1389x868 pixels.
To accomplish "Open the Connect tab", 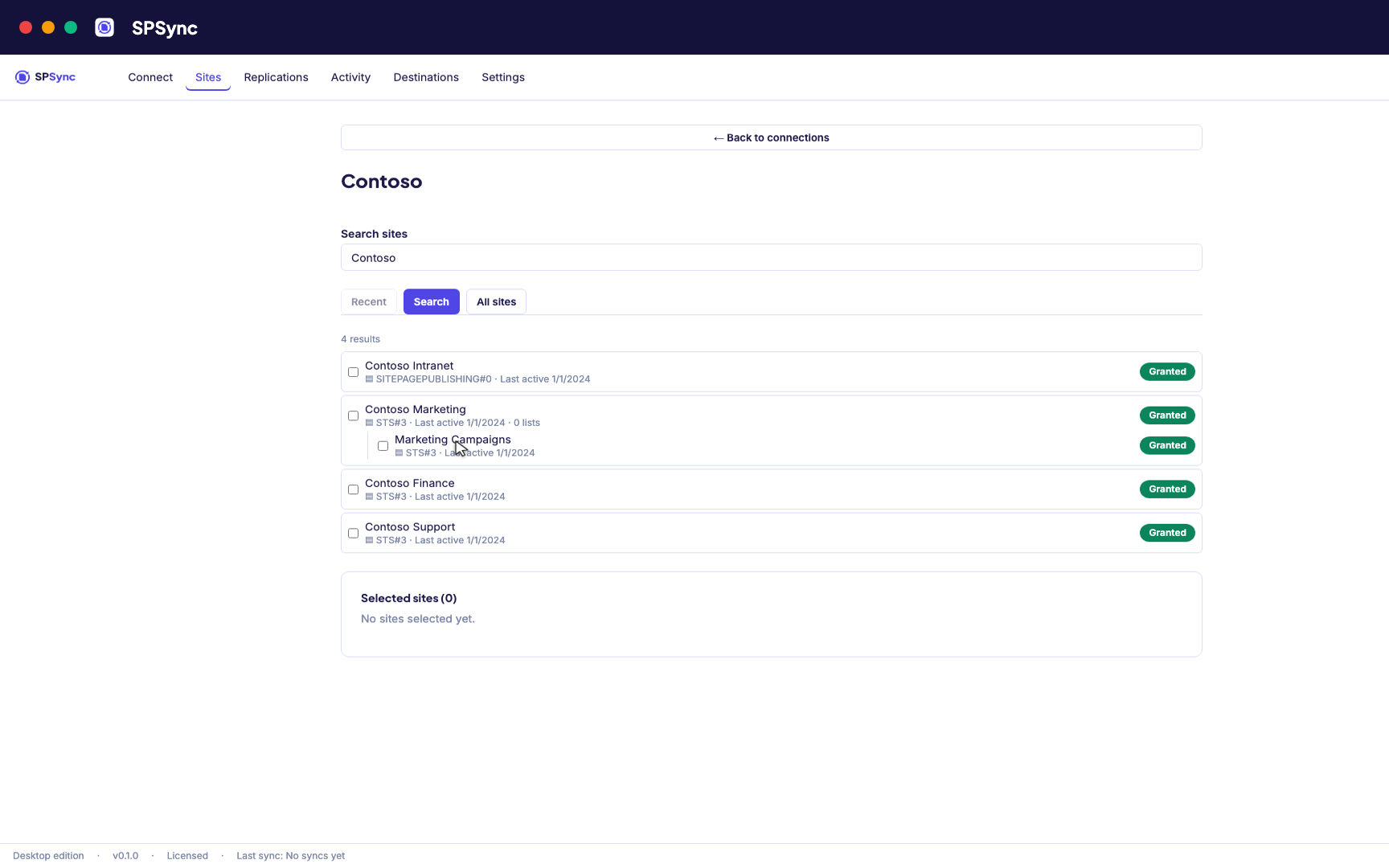I will click(x=150, y=77).
